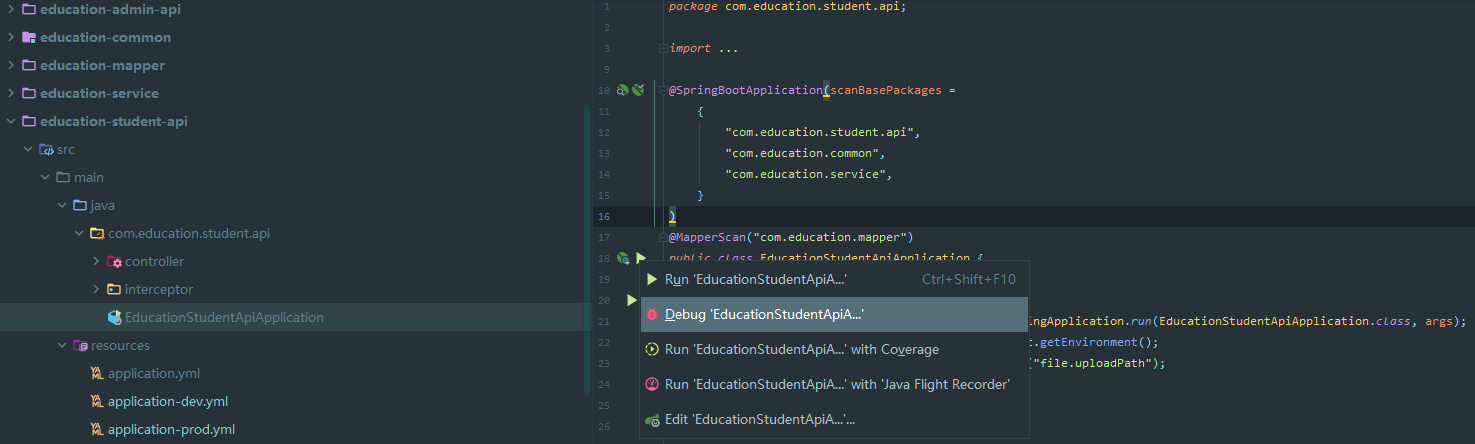Screen dimensions: 1475x444
Task: Select the education-mapper module row
Action: coord(295,65)
